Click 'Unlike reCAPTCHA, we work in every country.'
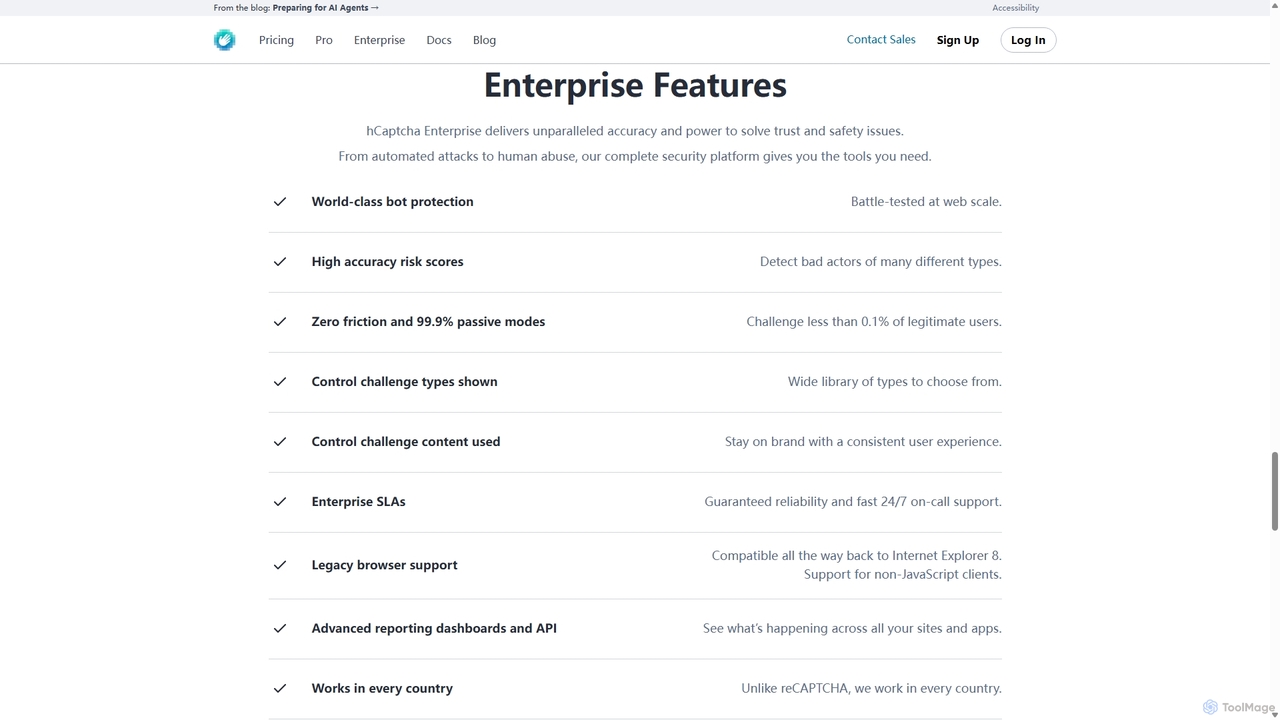 871,689
